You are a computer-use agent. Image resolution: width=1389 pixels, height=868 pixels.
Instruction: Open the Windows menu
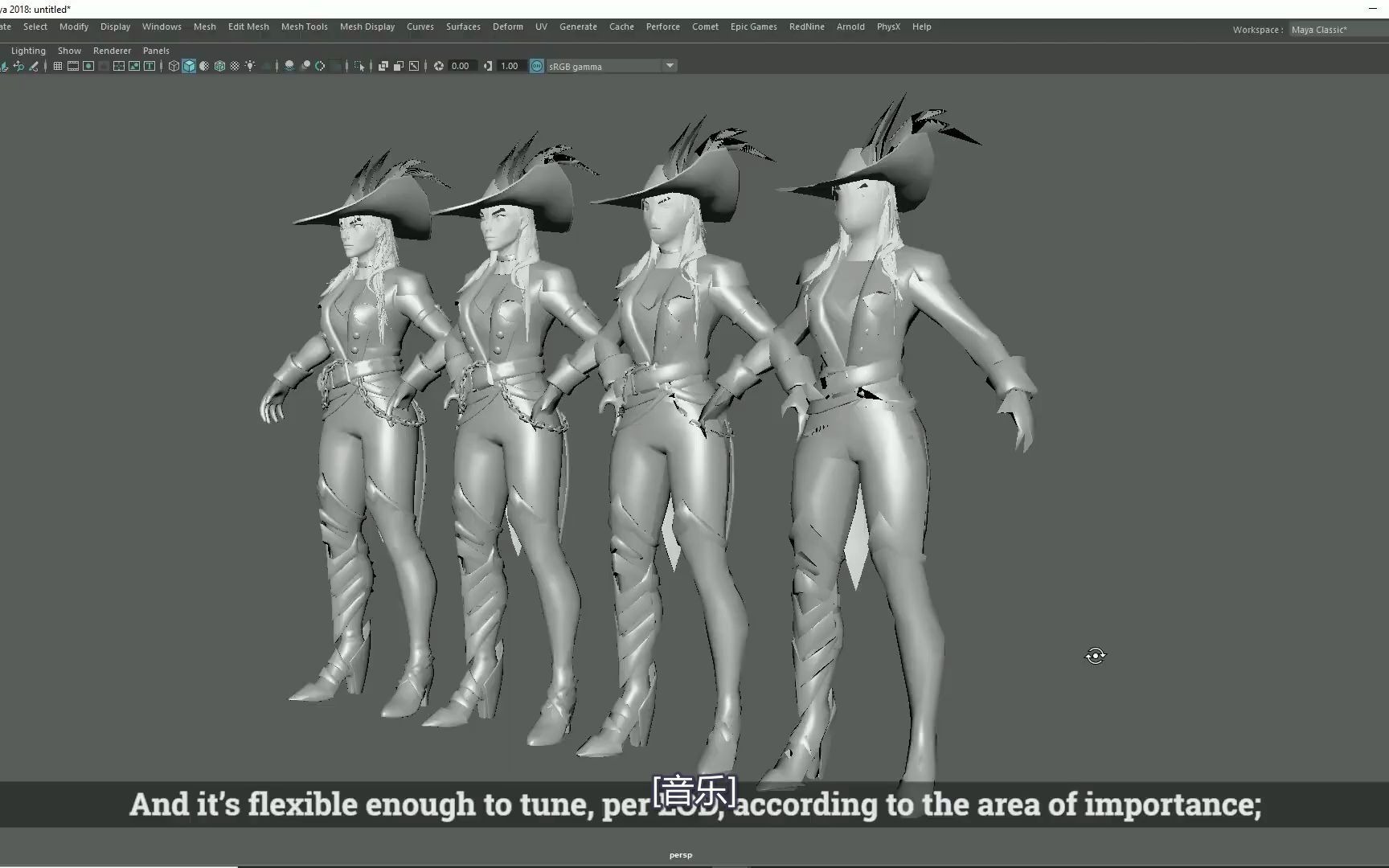[x=162, y=27]
